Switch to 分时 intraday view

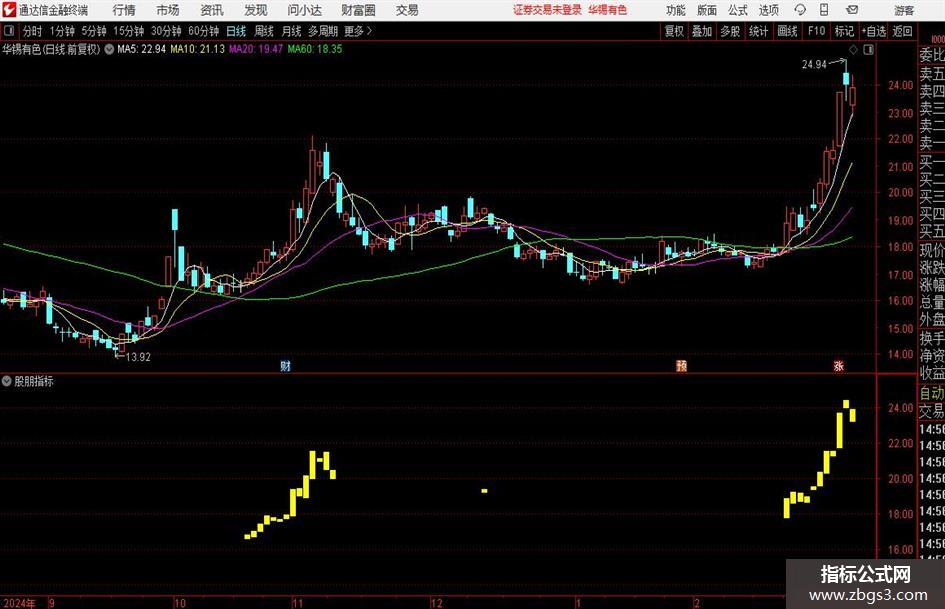(32, 31)
